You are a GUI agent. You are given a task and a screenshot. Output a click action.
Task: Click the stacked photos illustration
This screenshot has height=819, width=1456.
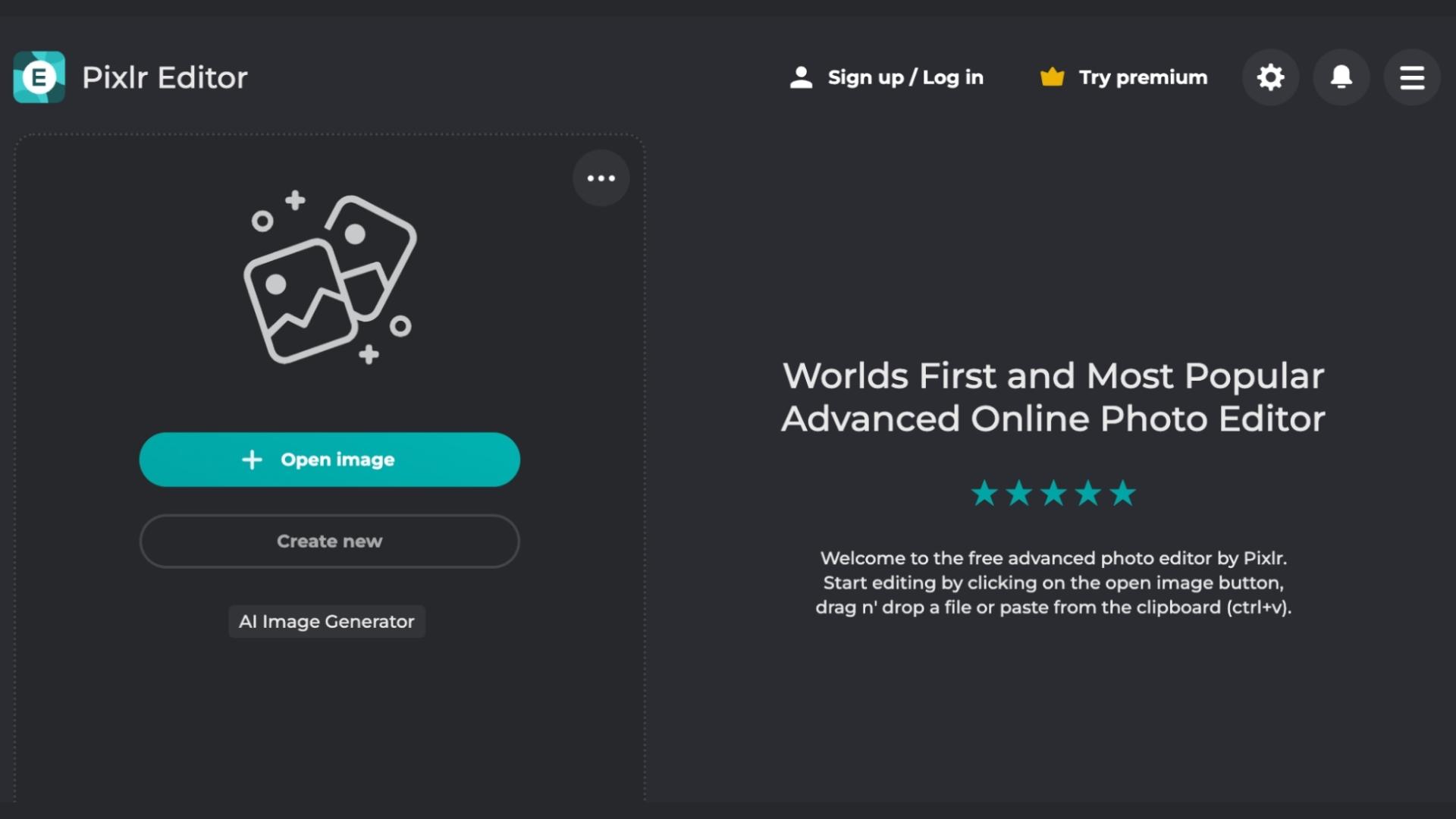pyautogui.click(x=330, y=279)
